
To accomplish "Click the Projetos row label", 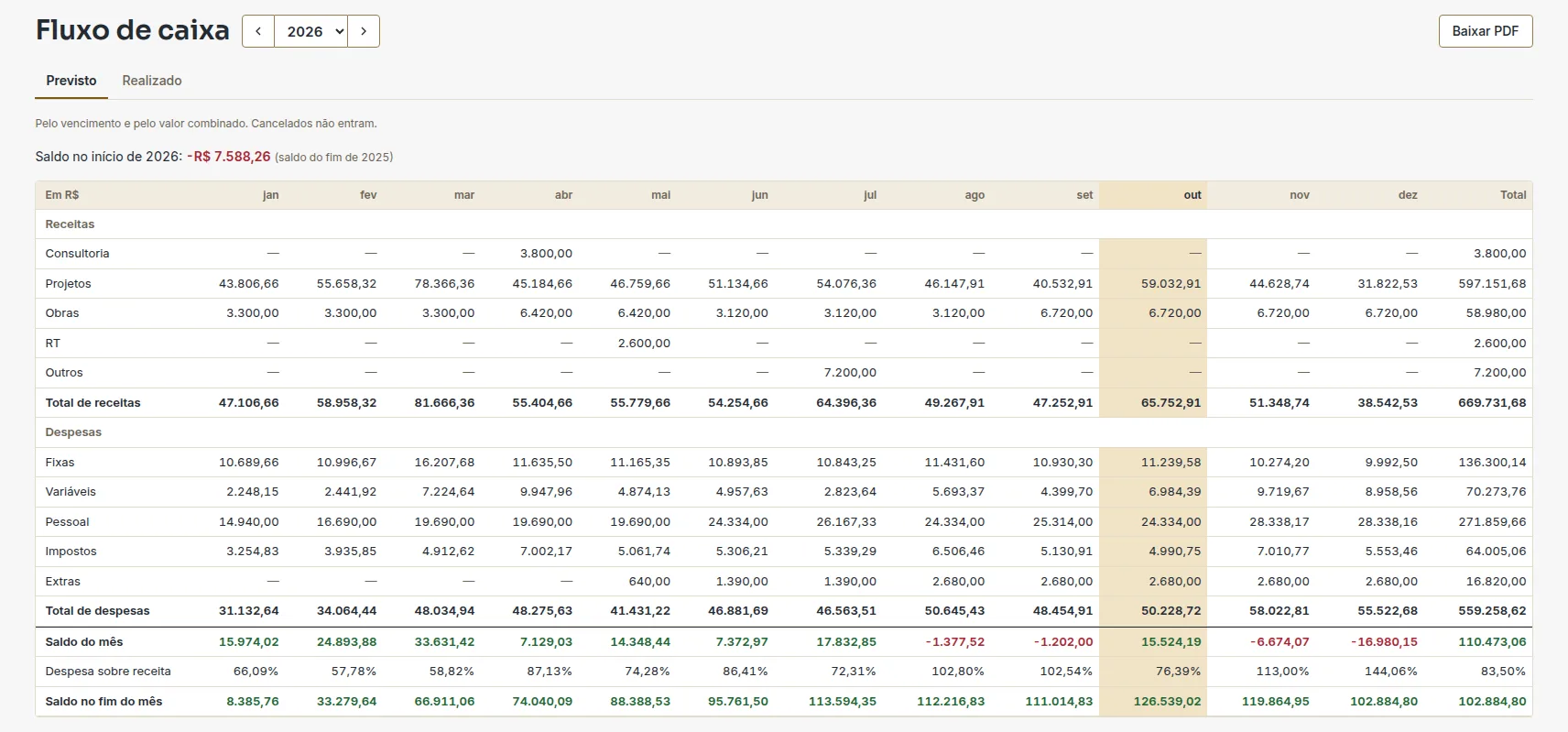I will coord(68,284).
